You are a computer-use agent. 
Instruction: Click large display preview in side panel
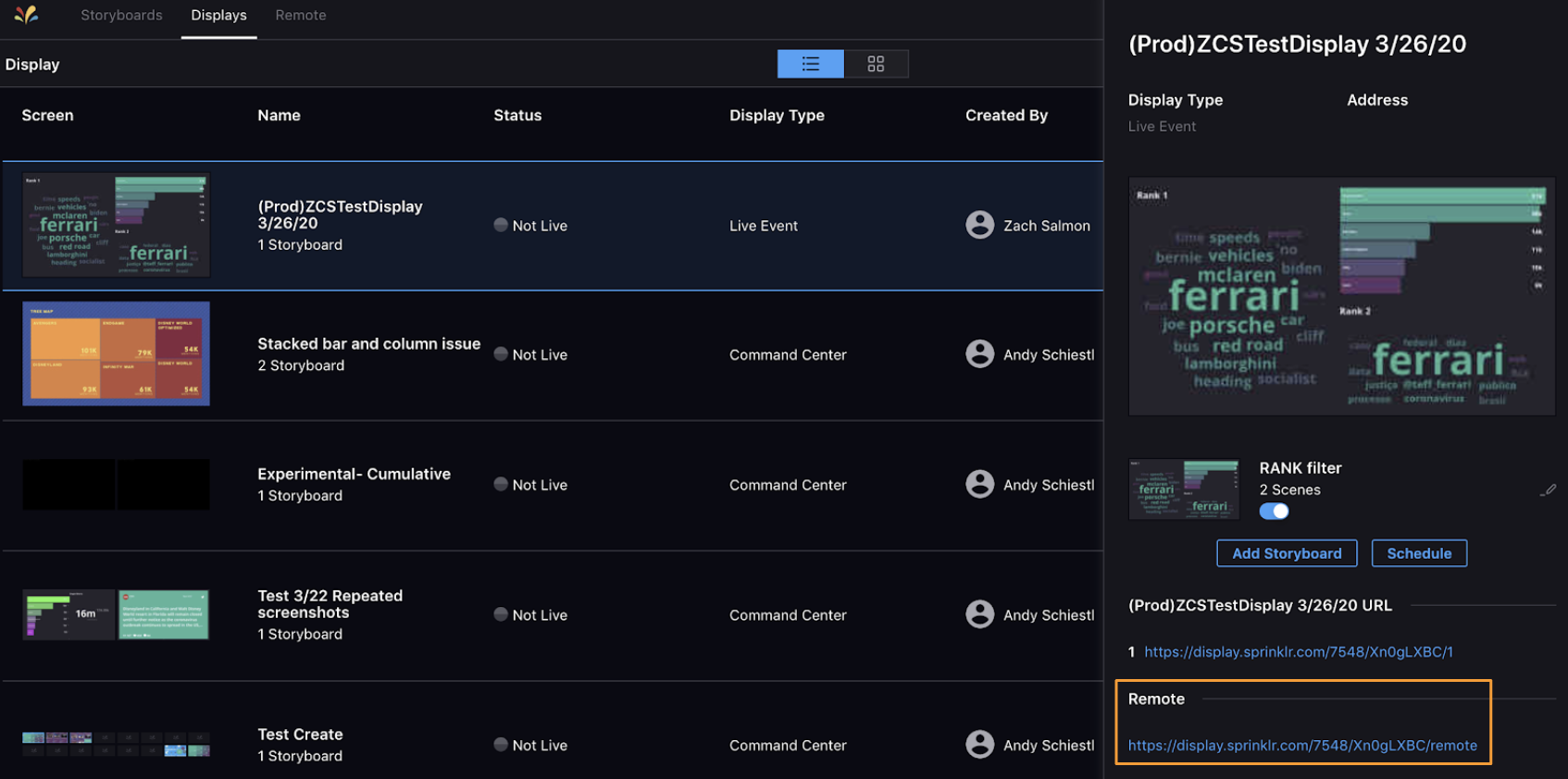[1341, 296]
